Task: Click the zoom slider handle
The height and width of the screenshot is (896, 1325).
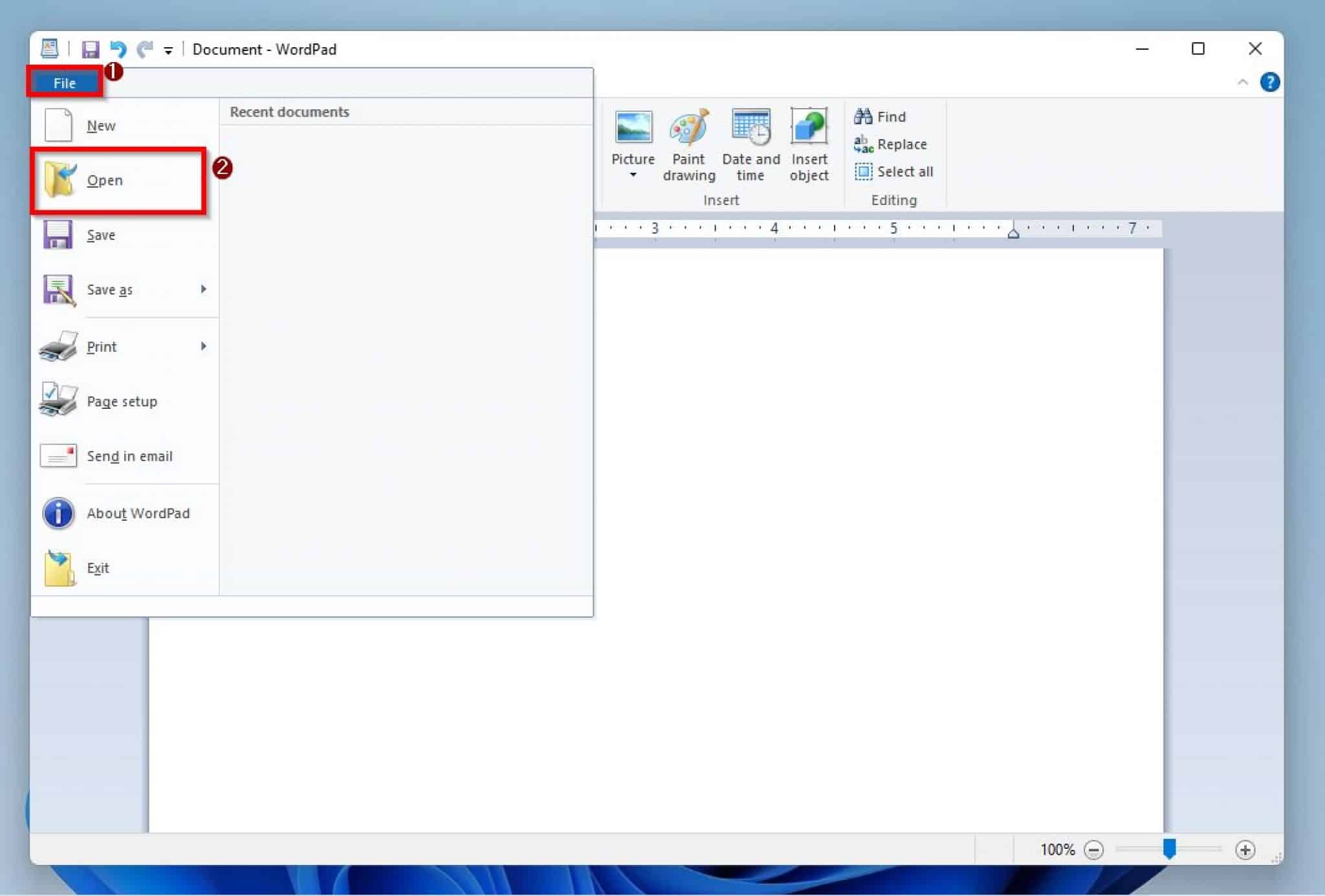Action: click(1168, 849)
